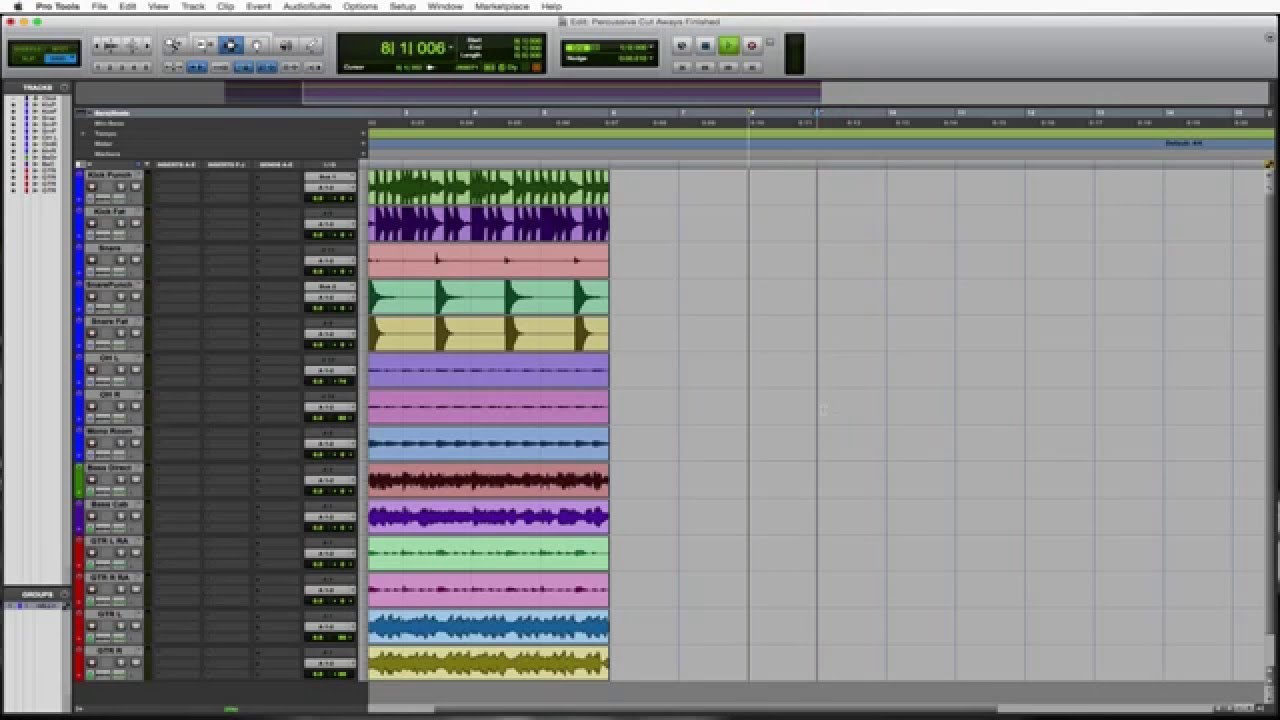Open Tracks list pop-up menu

pyautogui.click(x=64, y=87)
